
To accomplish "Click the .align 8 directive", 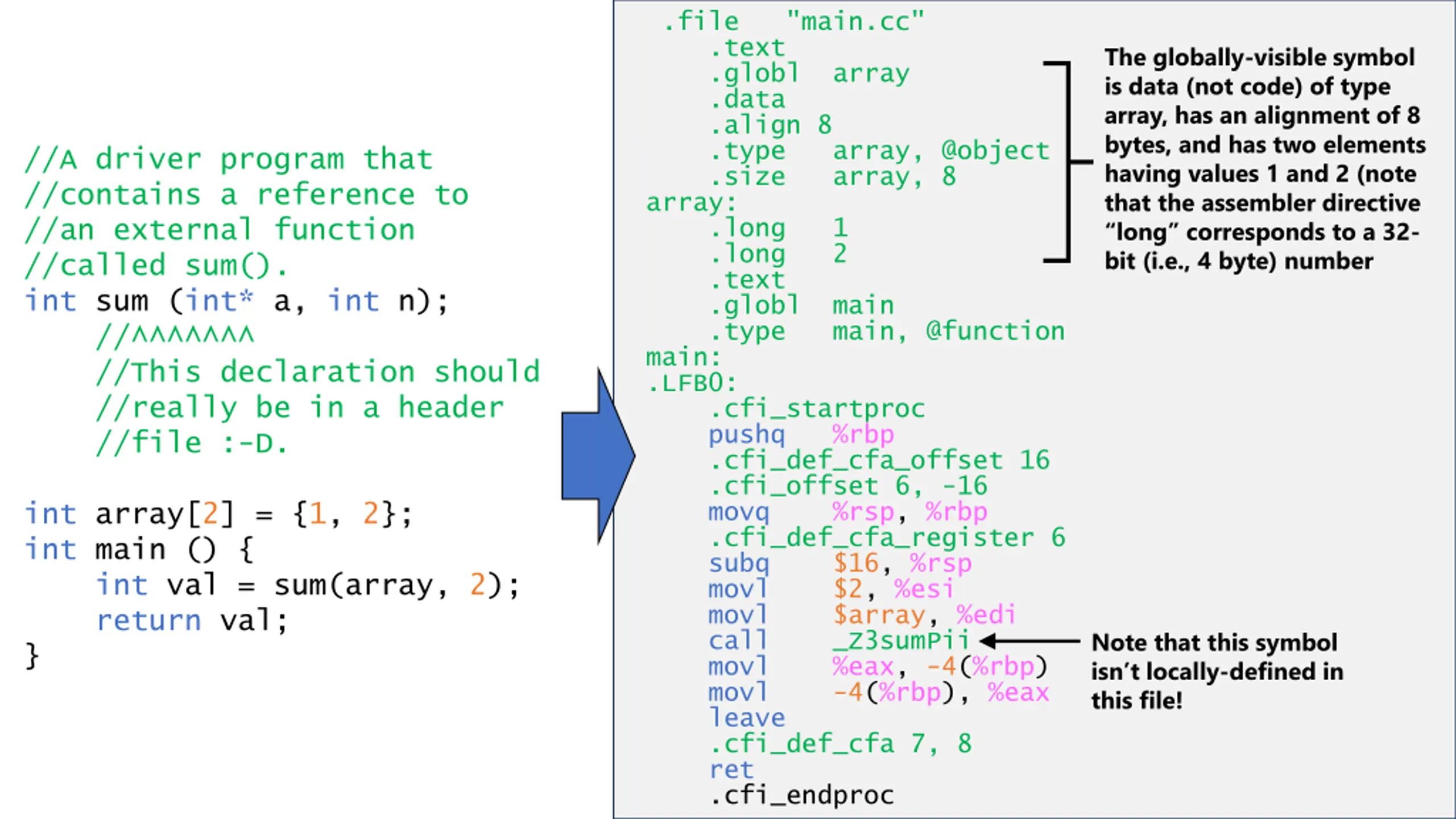I will click(x=771, y=125).
